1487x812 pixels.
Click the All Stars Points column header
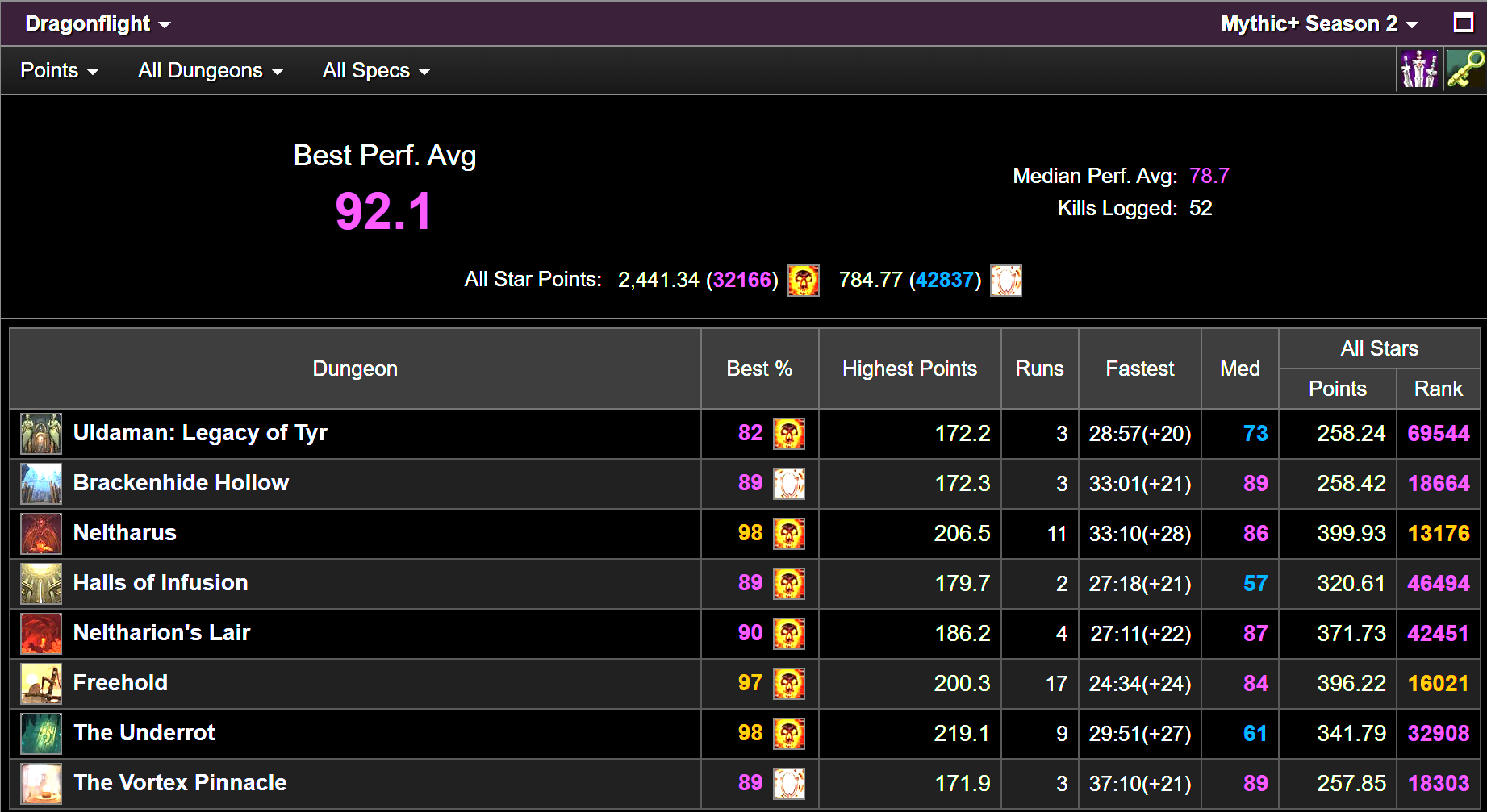pyautogui.click(x=1337, y=389)
